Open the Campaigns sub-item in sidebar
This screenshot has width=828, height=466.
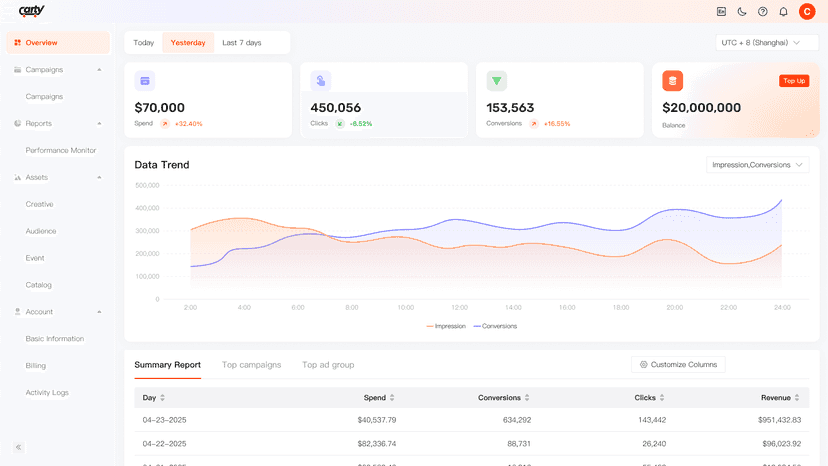(44, 97)
